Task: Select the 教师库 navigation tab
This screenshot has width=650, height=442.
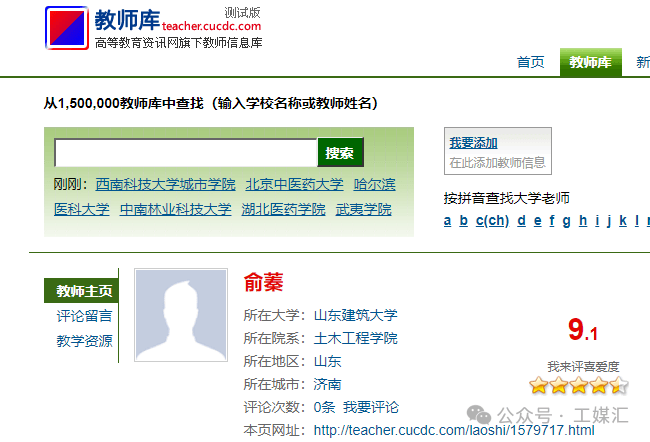Action: tap(590, 62)
